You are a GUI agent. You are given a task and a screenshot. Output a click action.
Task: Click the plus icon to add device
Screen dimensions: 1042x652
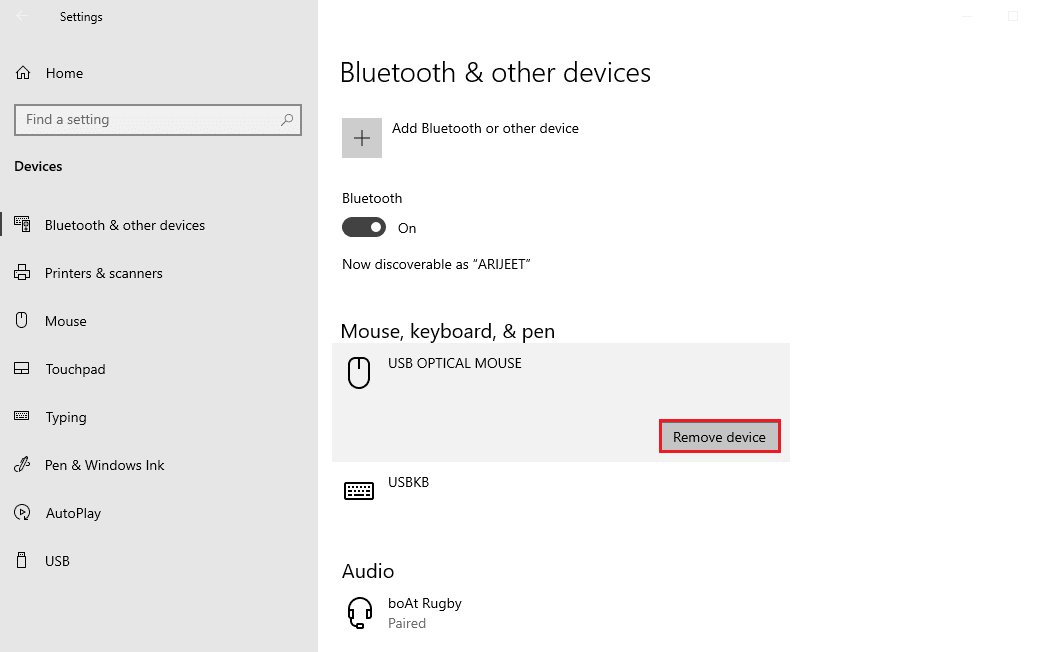[362, 138]
